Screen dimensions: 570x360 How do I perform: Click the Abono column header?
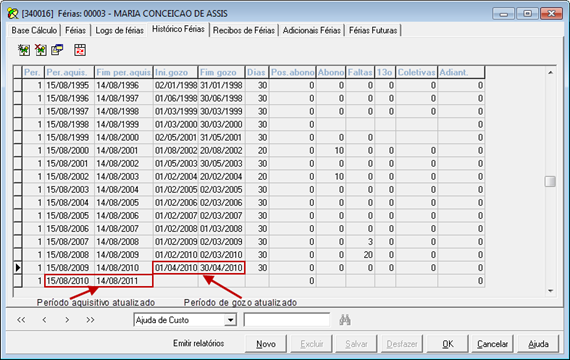click(x=331, y=72)
